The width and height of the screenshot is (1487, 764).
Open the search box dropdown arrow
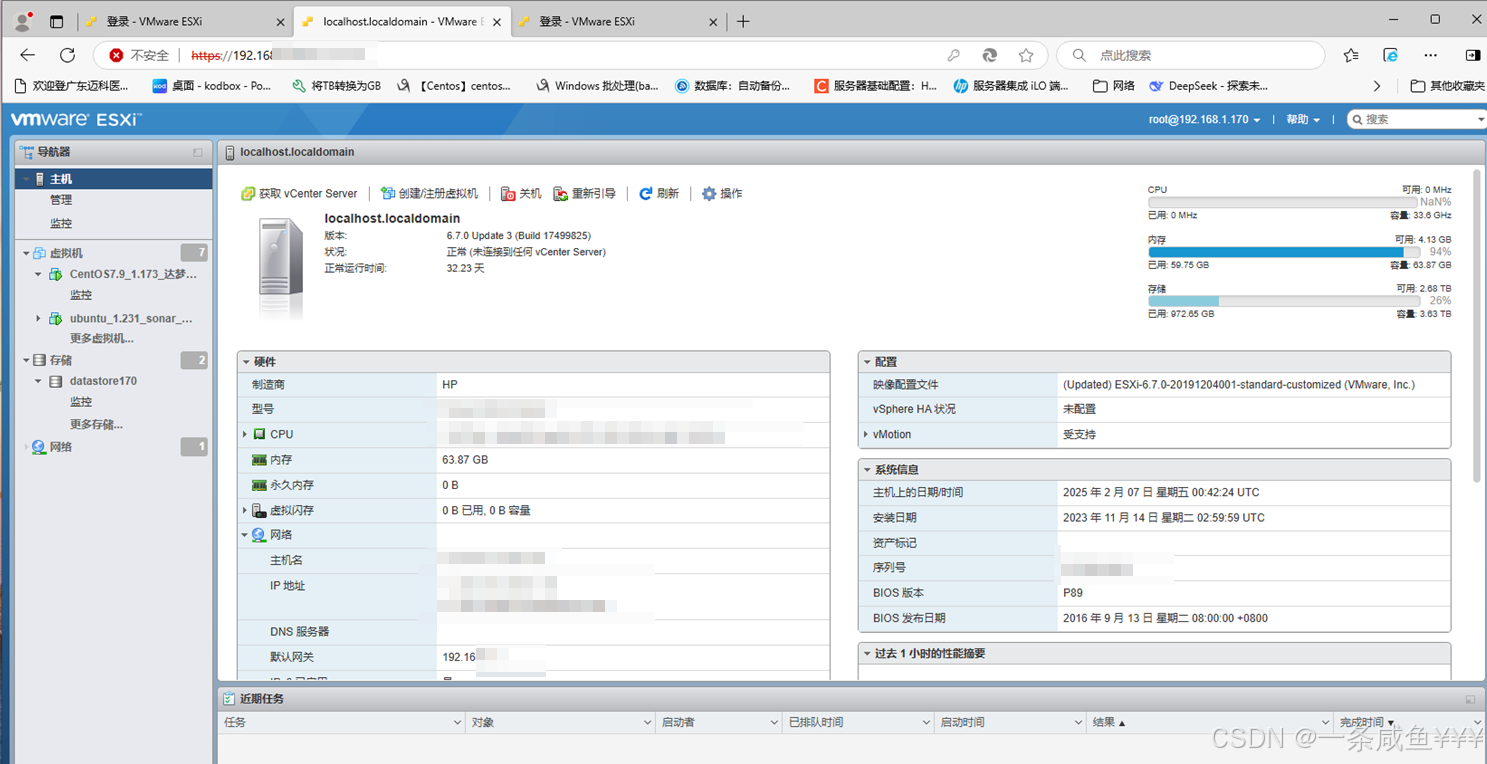point(1480,119)
